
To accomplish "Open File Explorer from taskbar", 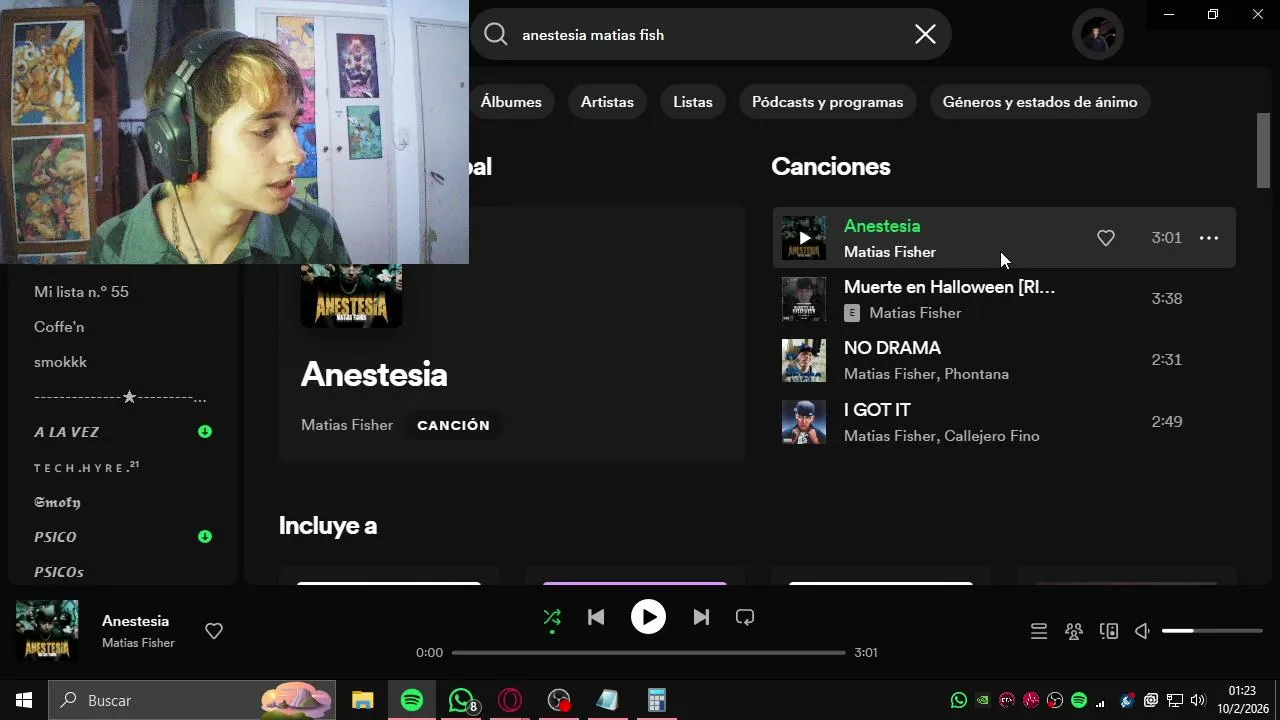I will 362,700.
